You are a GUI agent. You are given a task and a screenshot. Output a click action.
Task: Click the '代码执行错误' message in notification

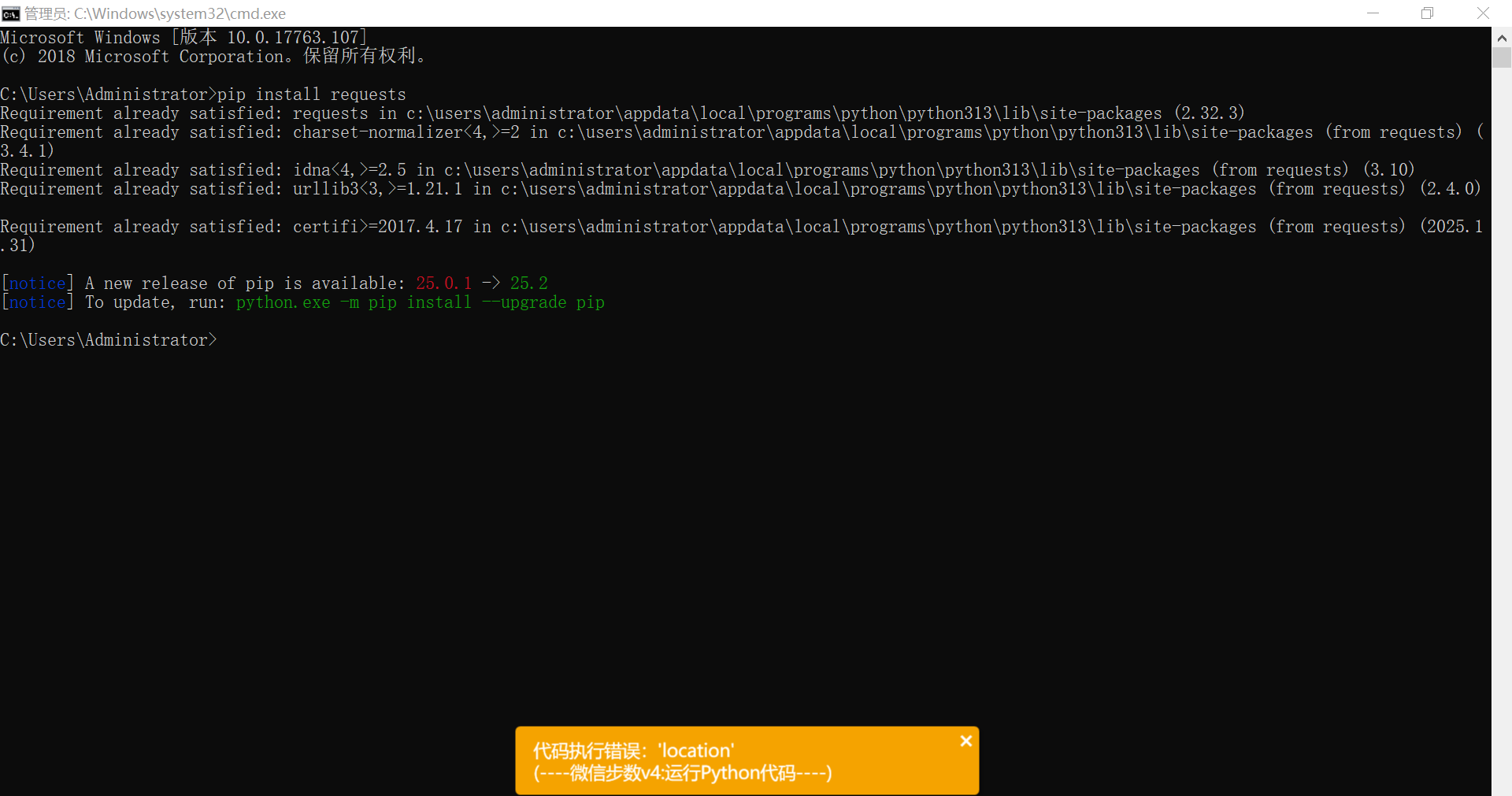[633, 750]
